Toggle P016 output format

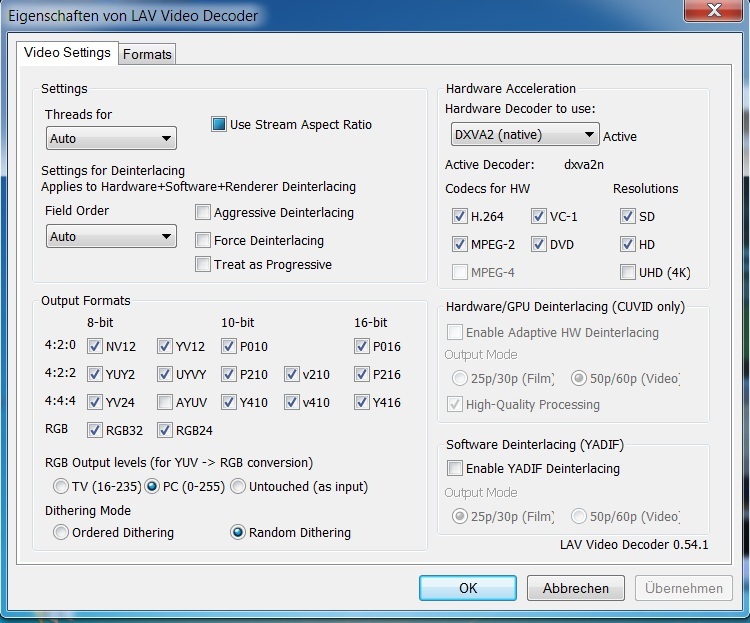[x=362, y=346]
